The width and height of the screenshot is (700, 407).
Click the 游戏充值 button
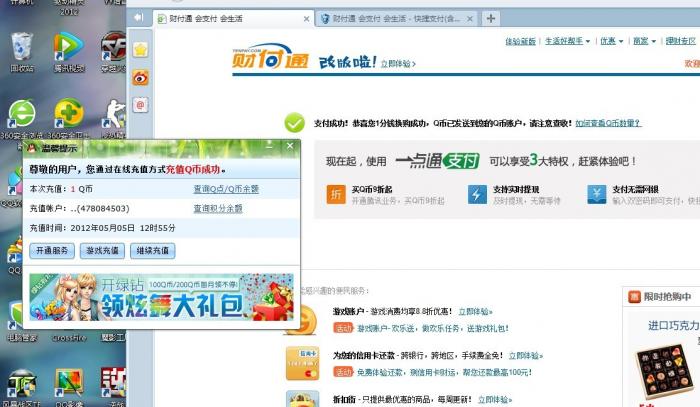click(x=102, y=250)
